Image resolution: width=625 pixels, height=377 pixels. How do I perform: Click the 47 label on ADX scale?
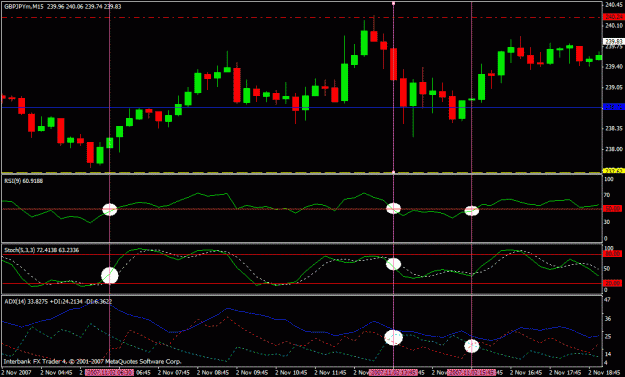[x=607, y=300]
